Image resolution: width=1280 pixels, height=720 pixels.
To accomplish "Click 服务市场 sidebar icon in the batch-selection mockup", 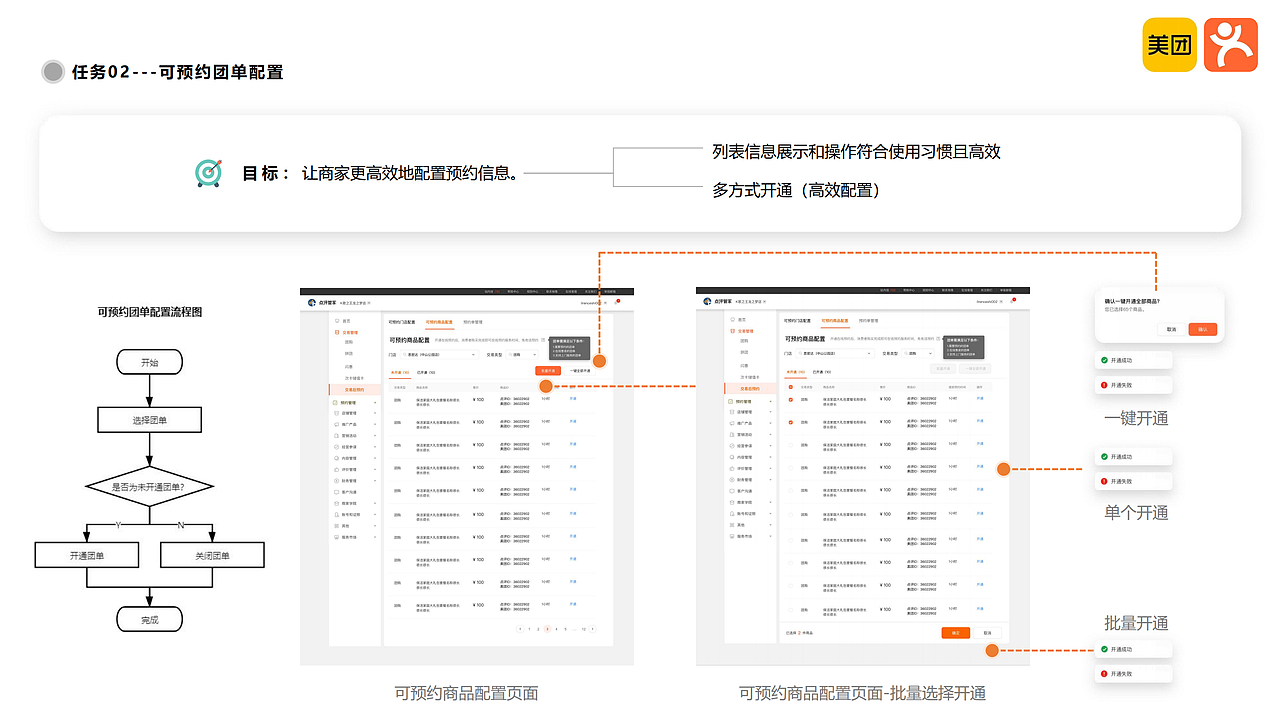I will (x=732, y=536).
